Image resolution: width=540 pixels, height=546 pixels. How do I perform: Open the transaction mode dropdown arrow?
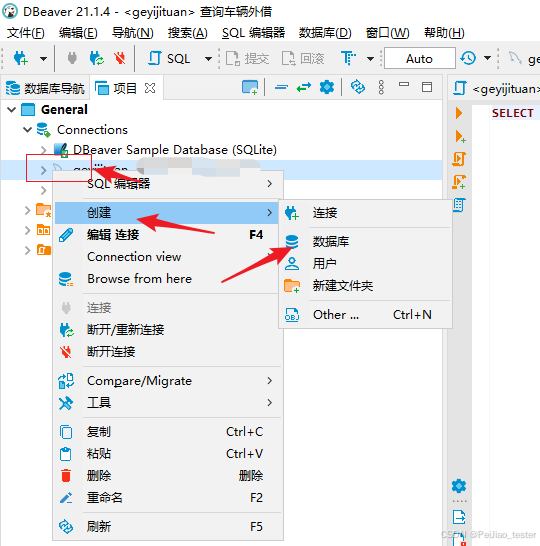370,58
